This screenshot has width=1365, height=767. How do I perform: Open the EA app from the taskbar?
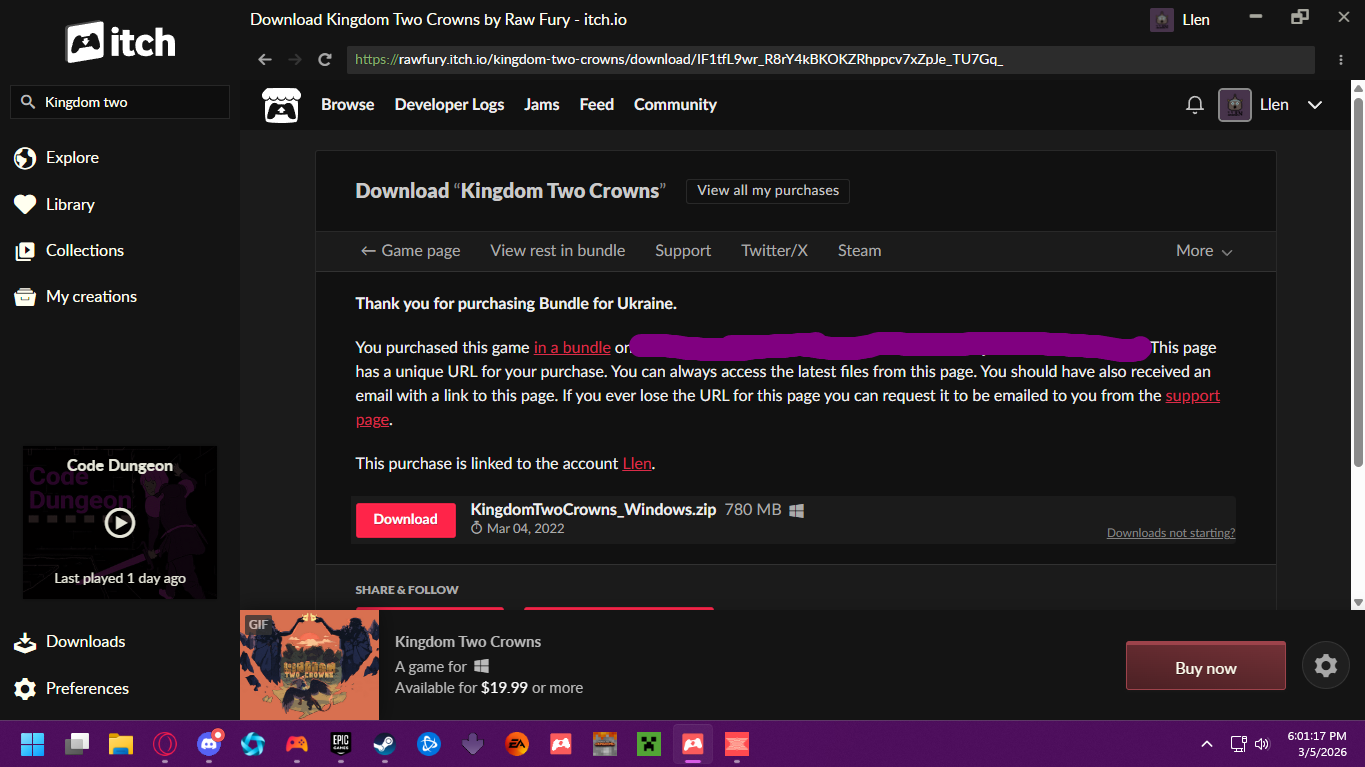click(517, 744)
